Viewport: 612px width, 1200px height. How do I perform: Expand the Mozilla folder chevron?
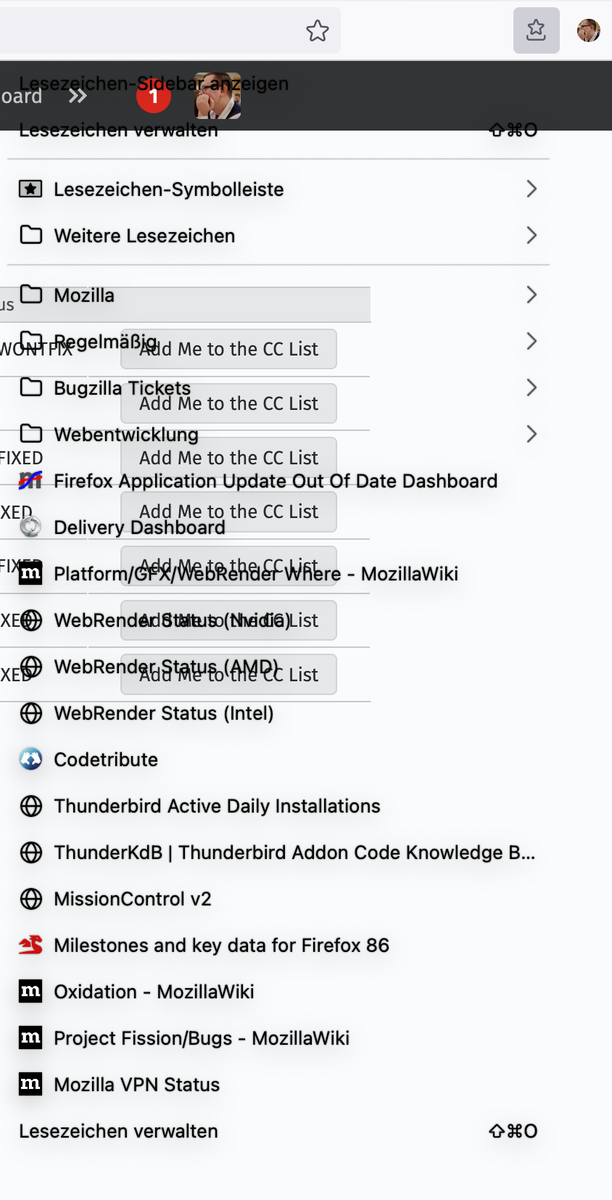[x=531, y=295]
